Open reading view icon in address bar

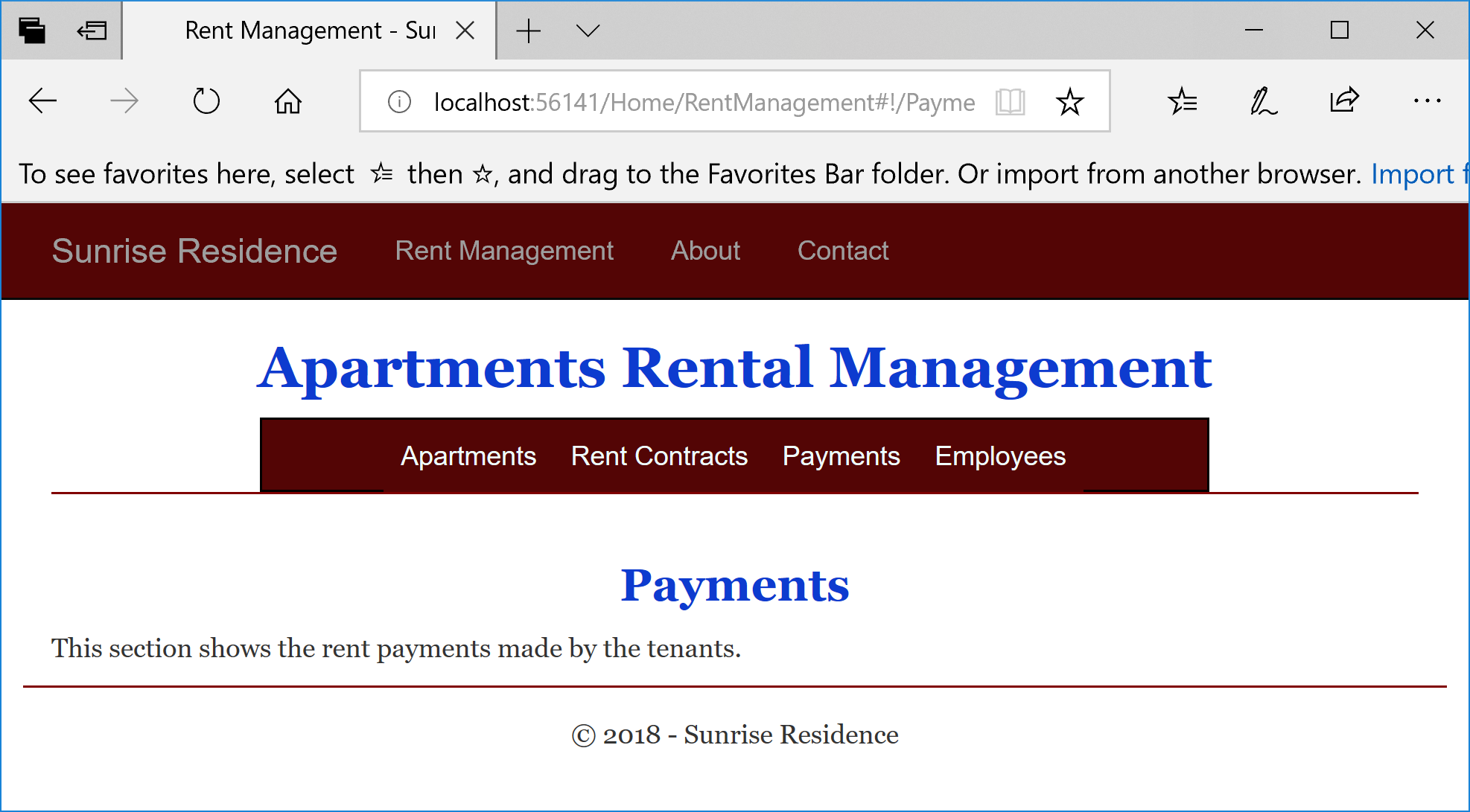click(1010, 101)
